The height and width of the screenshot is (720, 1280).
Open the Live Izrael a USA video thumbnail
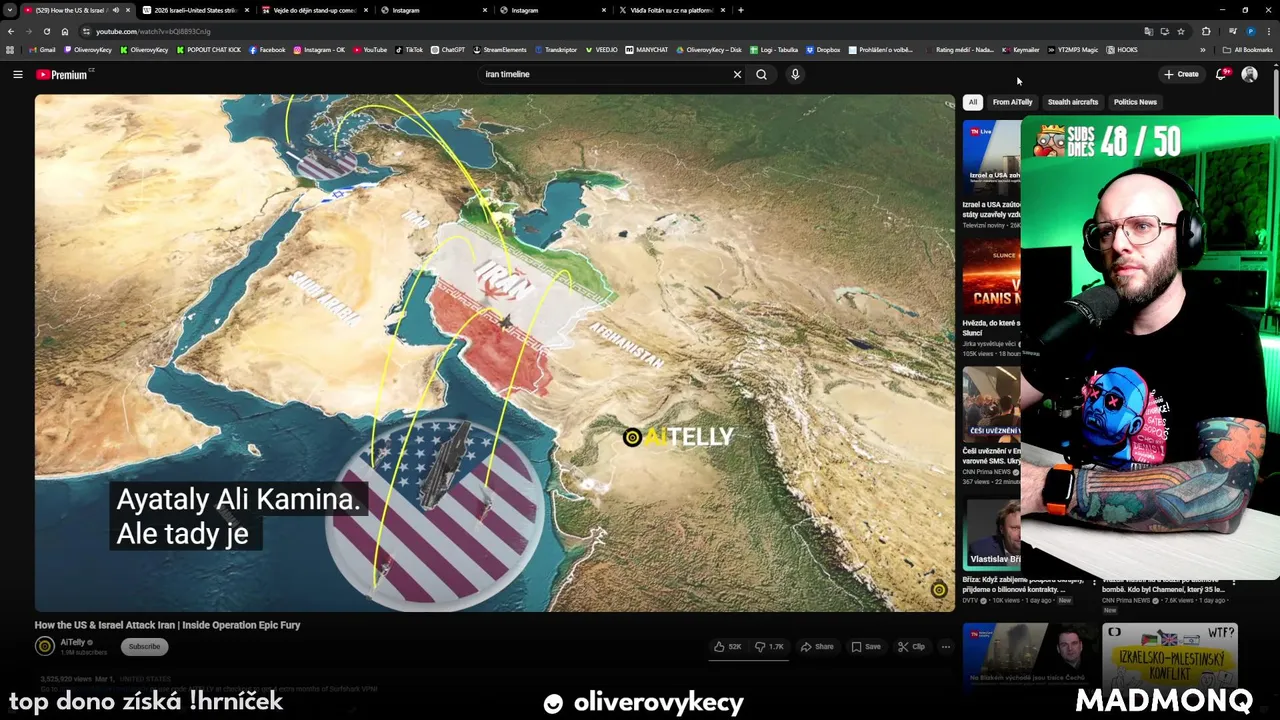992,157
